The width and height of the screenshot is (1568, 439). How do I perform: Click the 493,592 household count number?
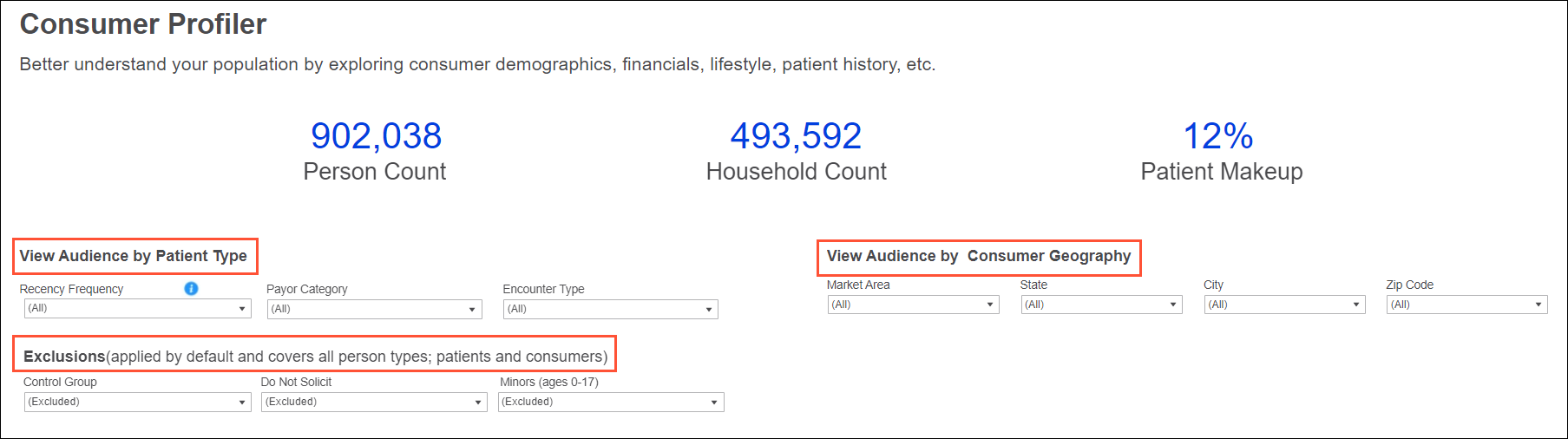pos(796,136)
